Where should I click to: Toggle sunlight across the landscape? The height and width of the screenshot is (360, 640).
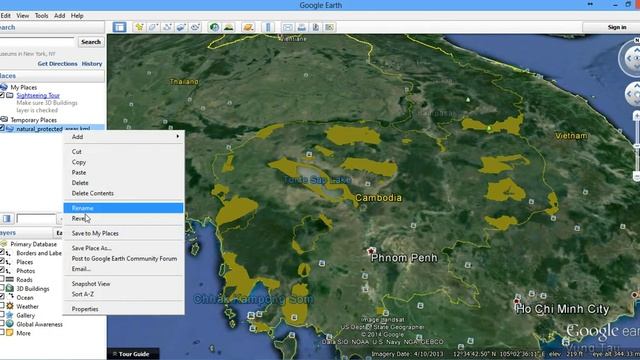click(229, 27)
